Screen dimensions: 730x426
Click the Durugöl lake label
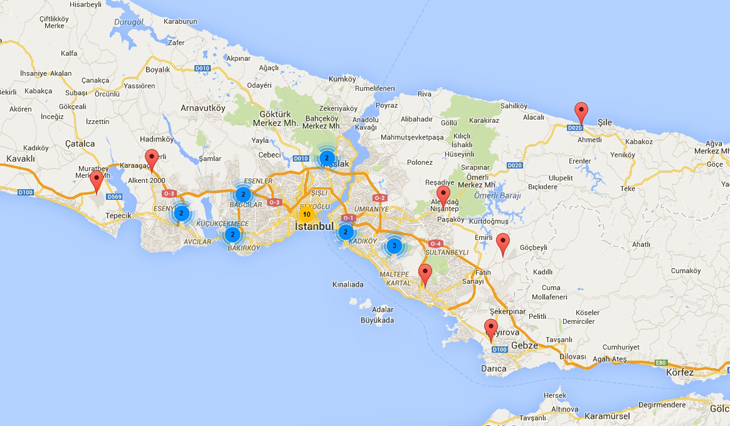click(x=128, y=22)
